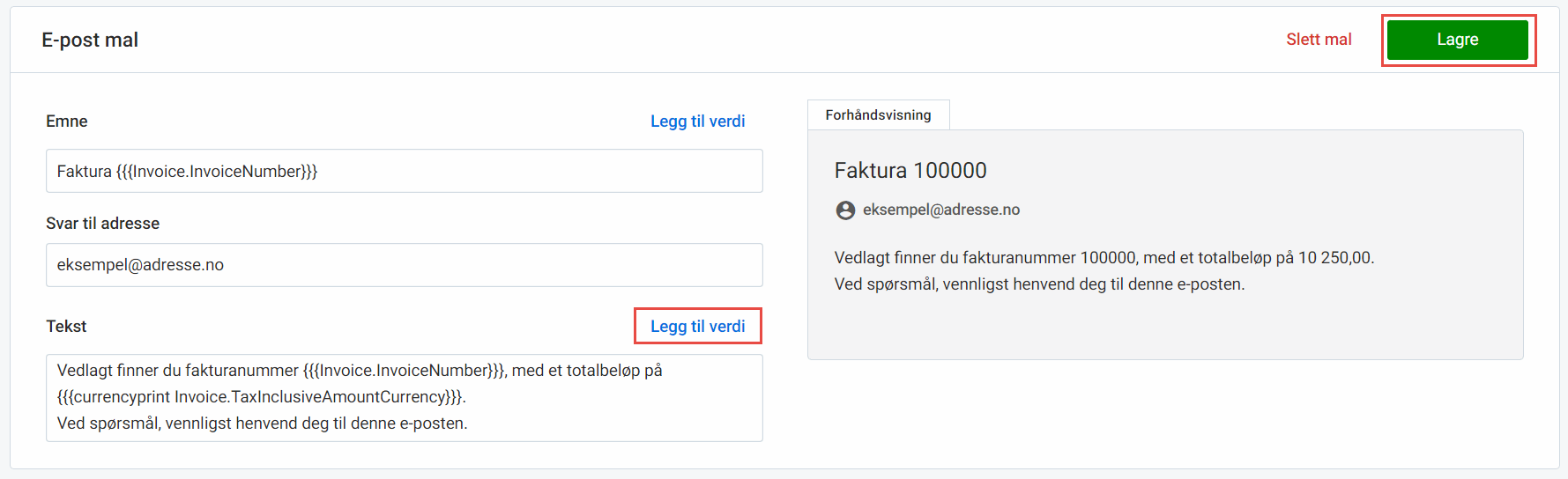Click eksempel@adresse.no in the preview pane

[941, 210]
